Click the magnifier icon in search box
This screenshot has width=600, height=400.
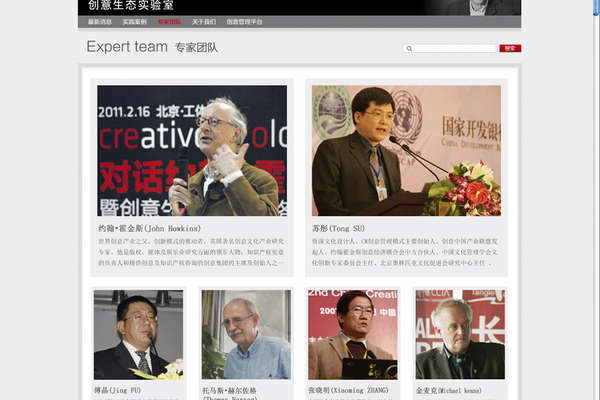[x=409, y=49]
